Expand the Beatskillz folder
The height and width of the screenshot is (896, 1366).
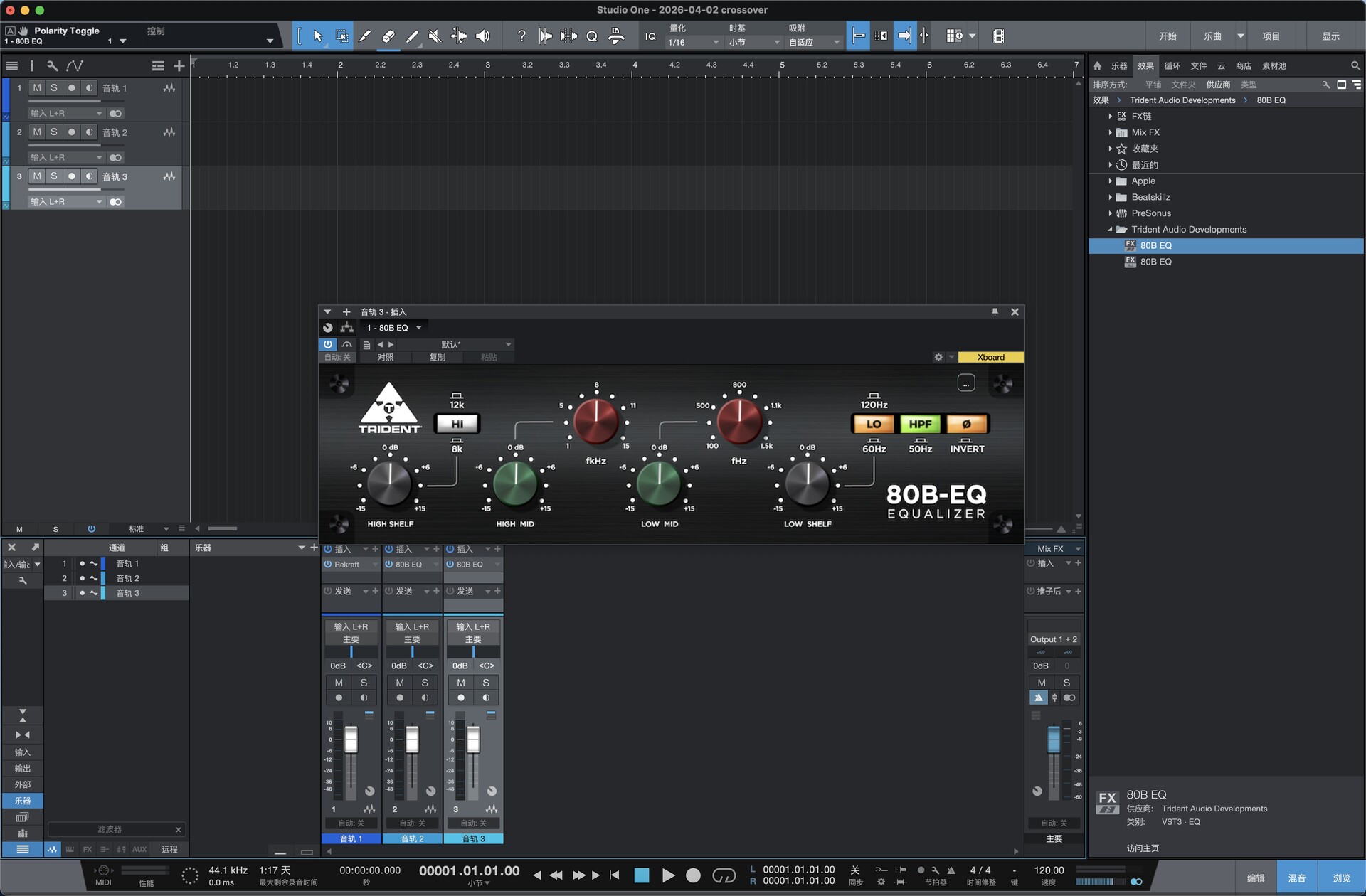tap(1110, 197)
